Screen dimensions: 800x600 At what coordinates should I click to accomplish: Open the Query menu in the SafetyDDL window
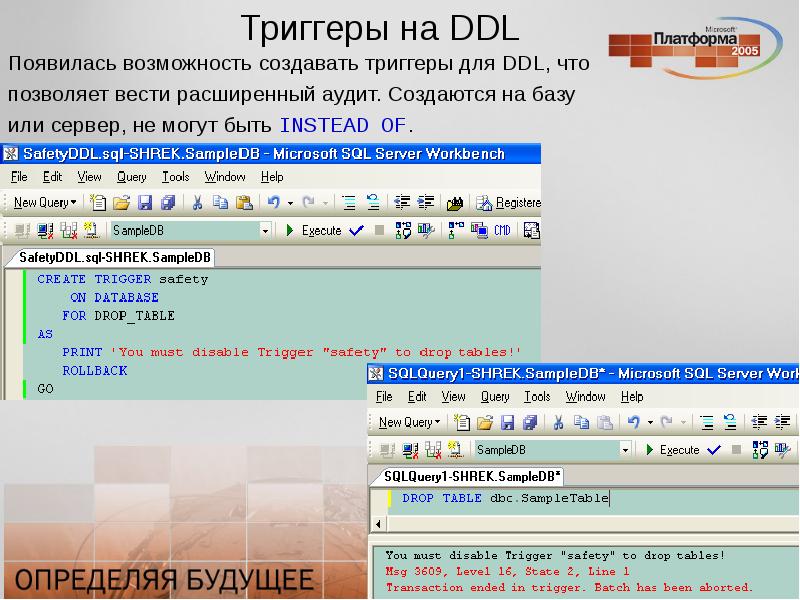131,177
